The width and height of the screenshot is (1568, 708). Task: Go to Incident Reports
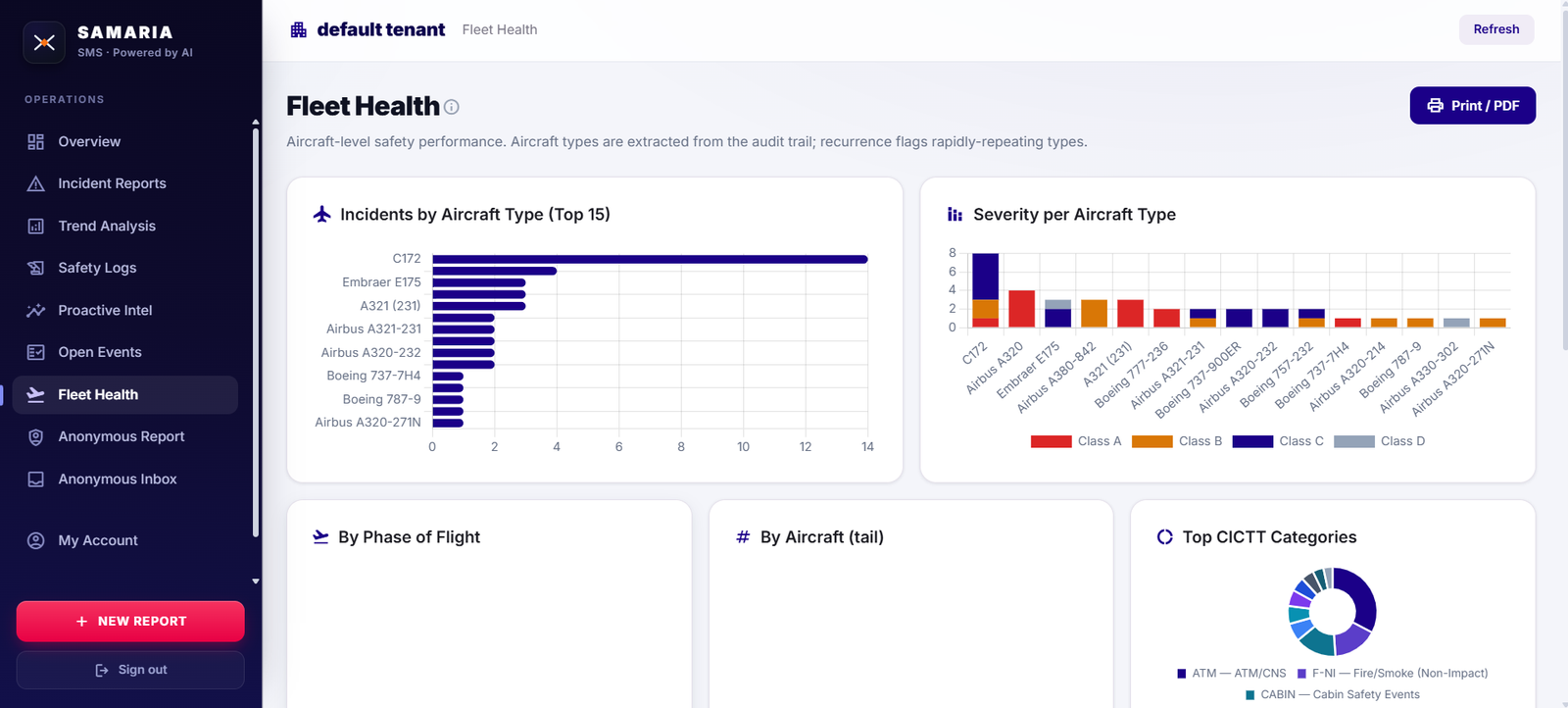125,183
